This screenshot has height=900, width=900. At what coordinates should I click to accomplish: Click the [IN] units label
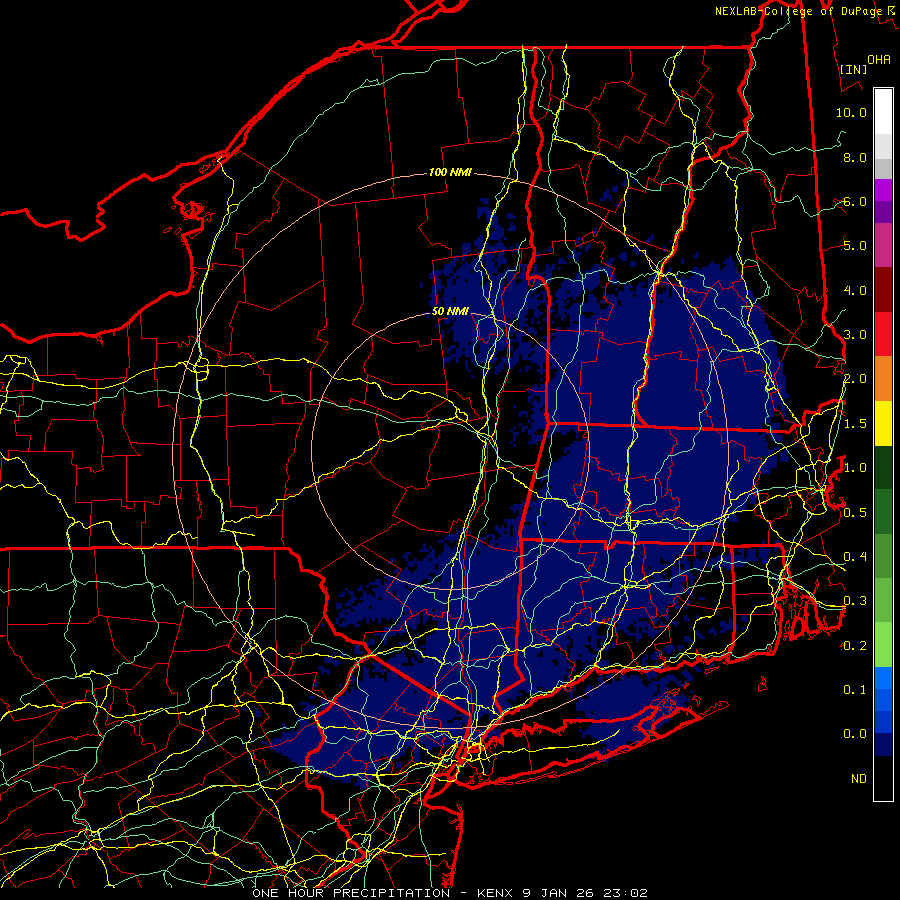[x=853, y=69]
